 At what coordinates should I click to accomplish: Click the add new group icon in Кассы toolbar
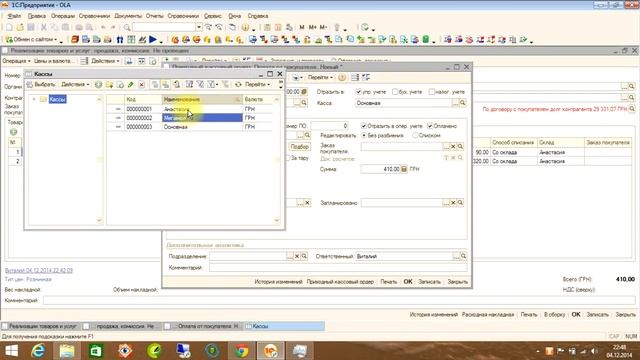109,84
